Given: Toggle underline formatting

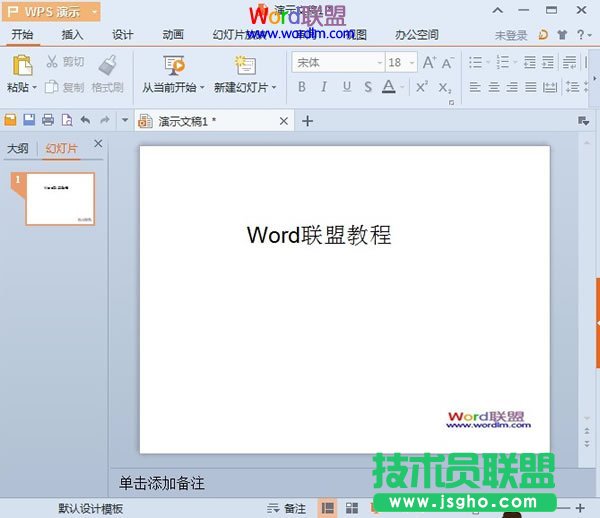Looking at the screenshot, I should pos(347,87).
